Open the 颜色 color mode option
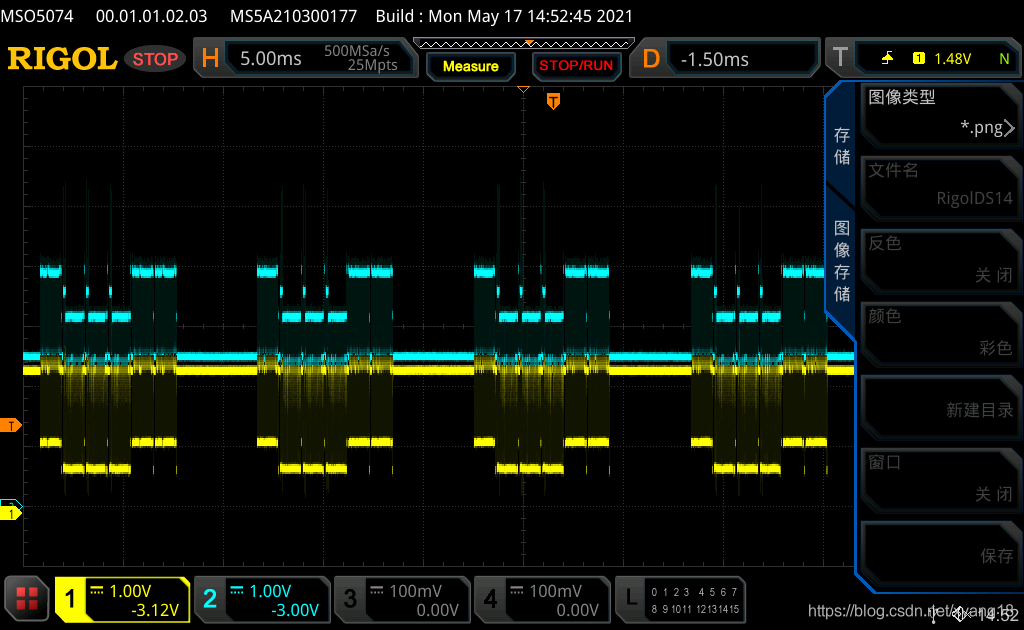This screenshot has width=1024, height=630. click(x=941, y=333)
